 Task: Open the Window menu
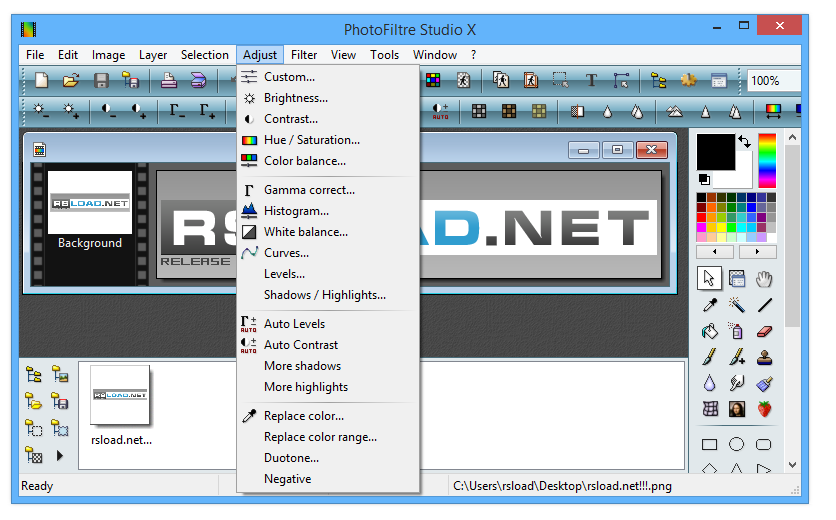click(x=435, y=55)
